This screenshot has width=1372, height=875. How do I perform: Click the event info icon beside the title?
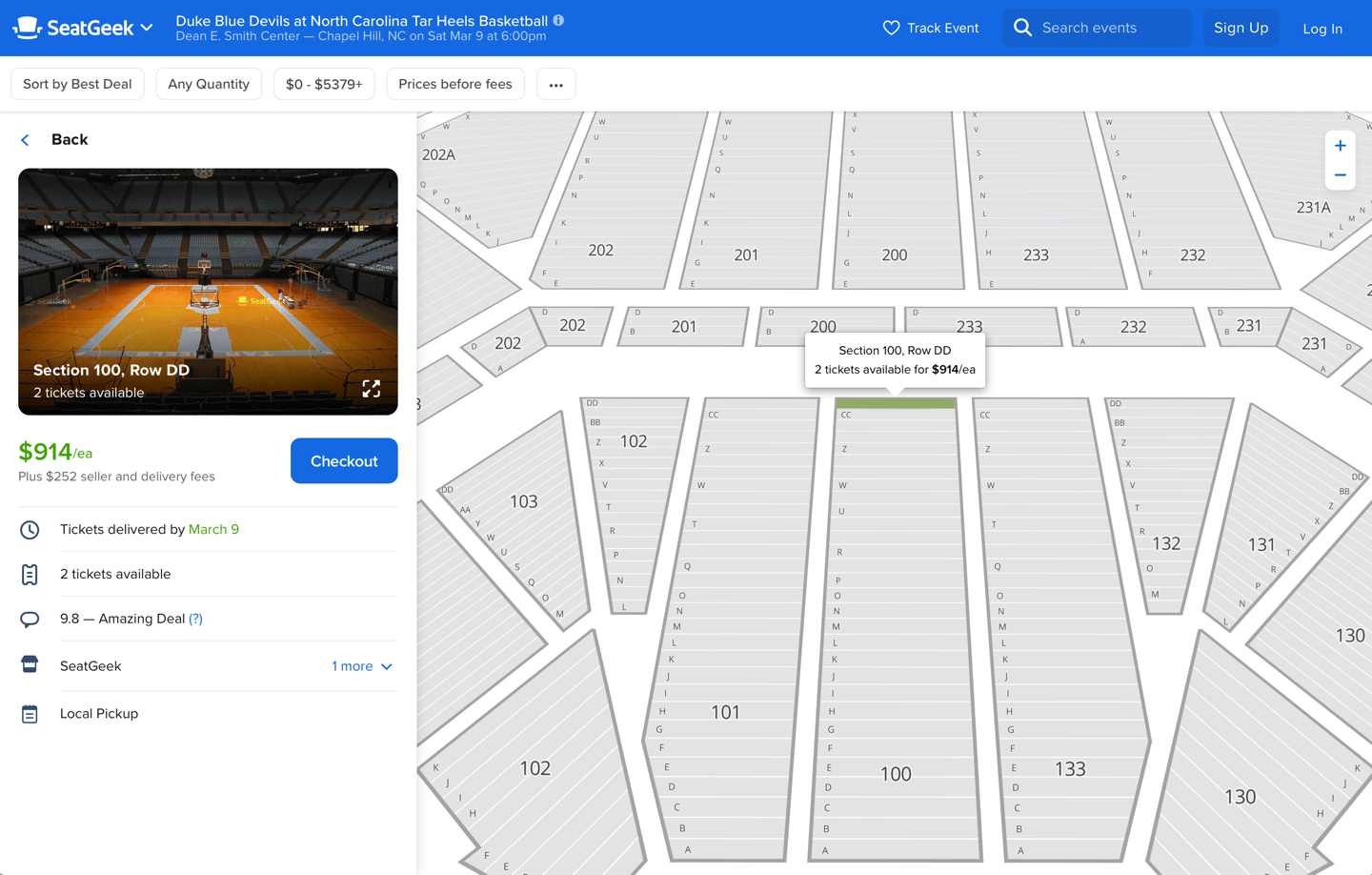coord(558,20)
